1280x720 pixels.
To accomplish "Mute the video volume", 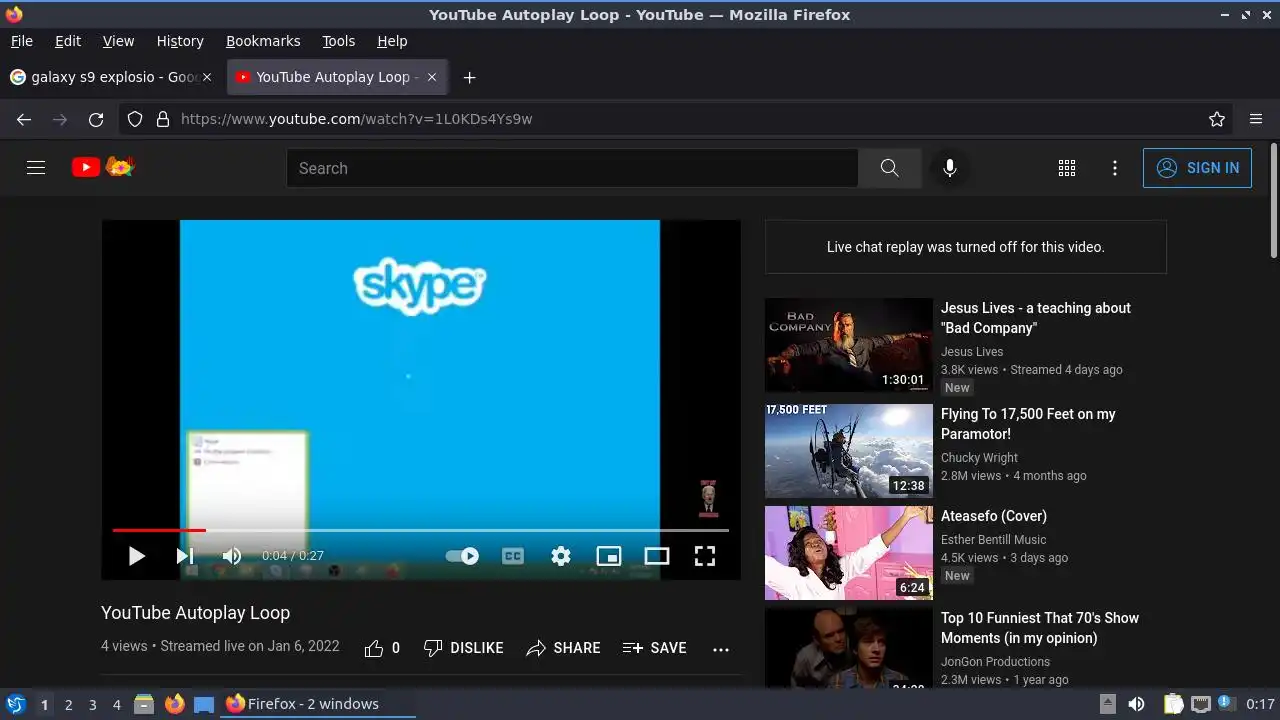I will pyautogui.click(x=232, y=556).
